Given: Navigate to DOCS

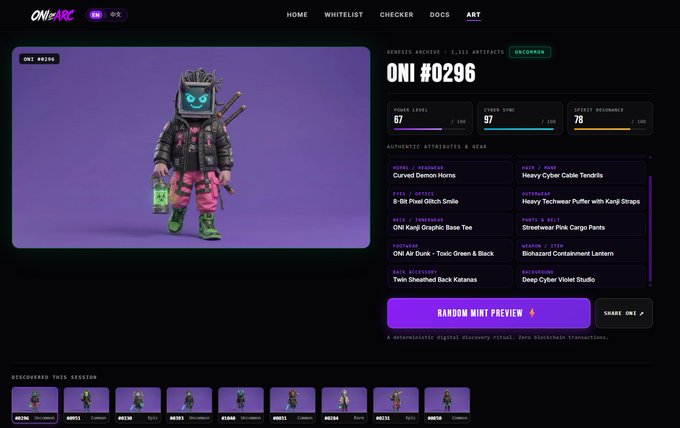Looking at the screenshot, I should 439,15.
